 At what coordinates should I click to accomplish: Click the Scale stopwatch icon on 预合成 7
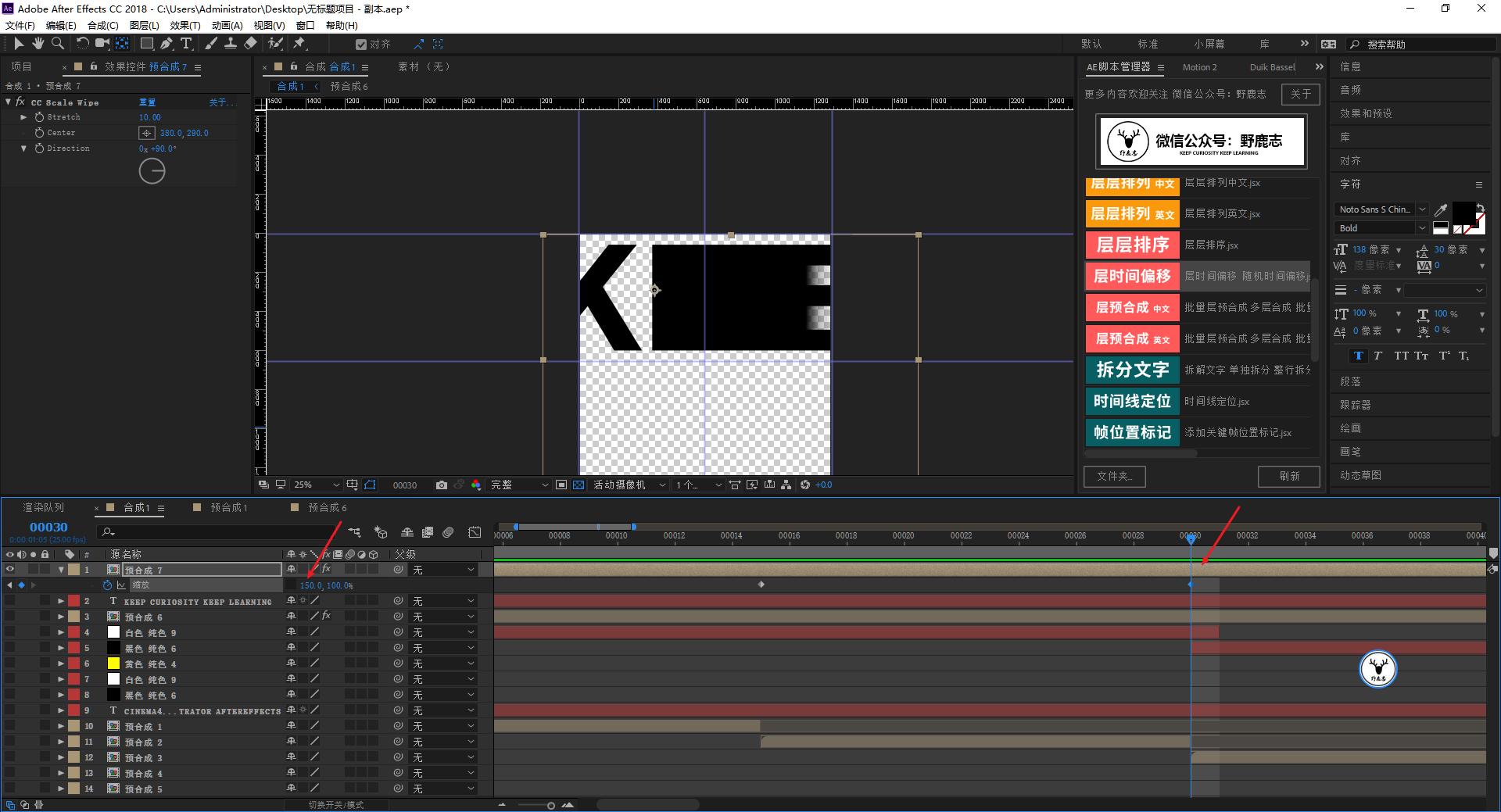[108, 585]
